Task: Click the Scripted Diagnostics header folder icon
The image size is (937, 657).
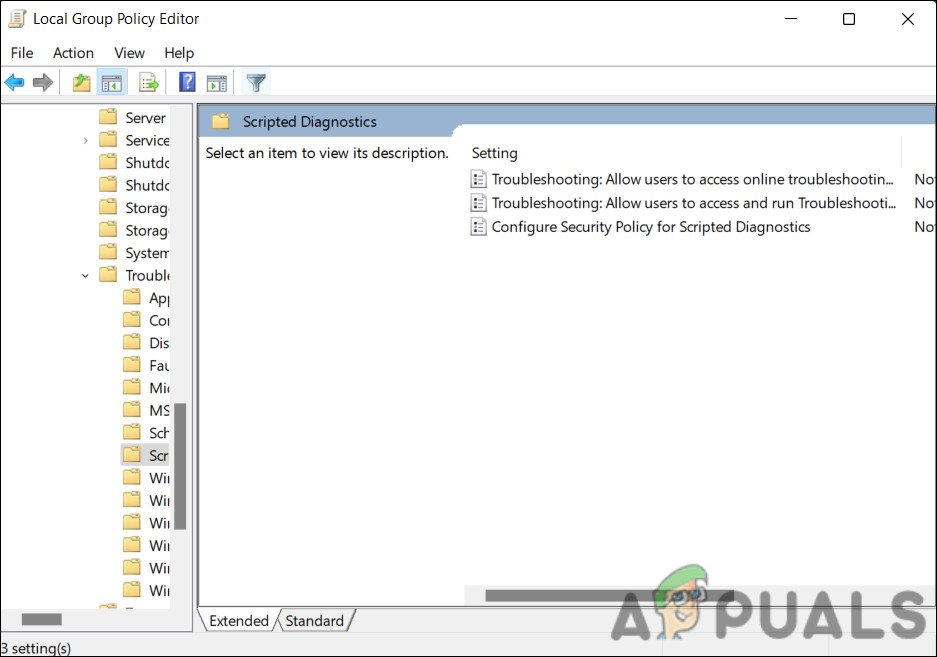Action: click(x=221, y=121)
